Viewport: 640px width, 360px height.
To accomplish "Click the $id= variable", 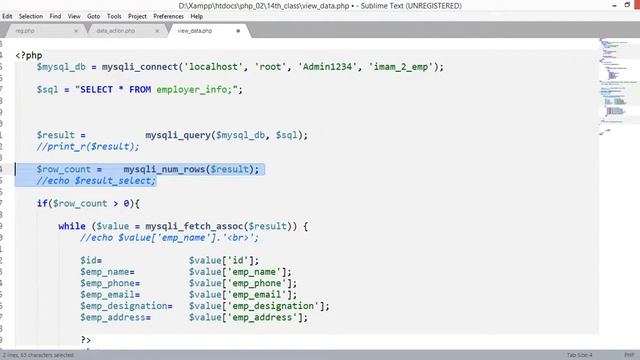I will tap(91, 260).
